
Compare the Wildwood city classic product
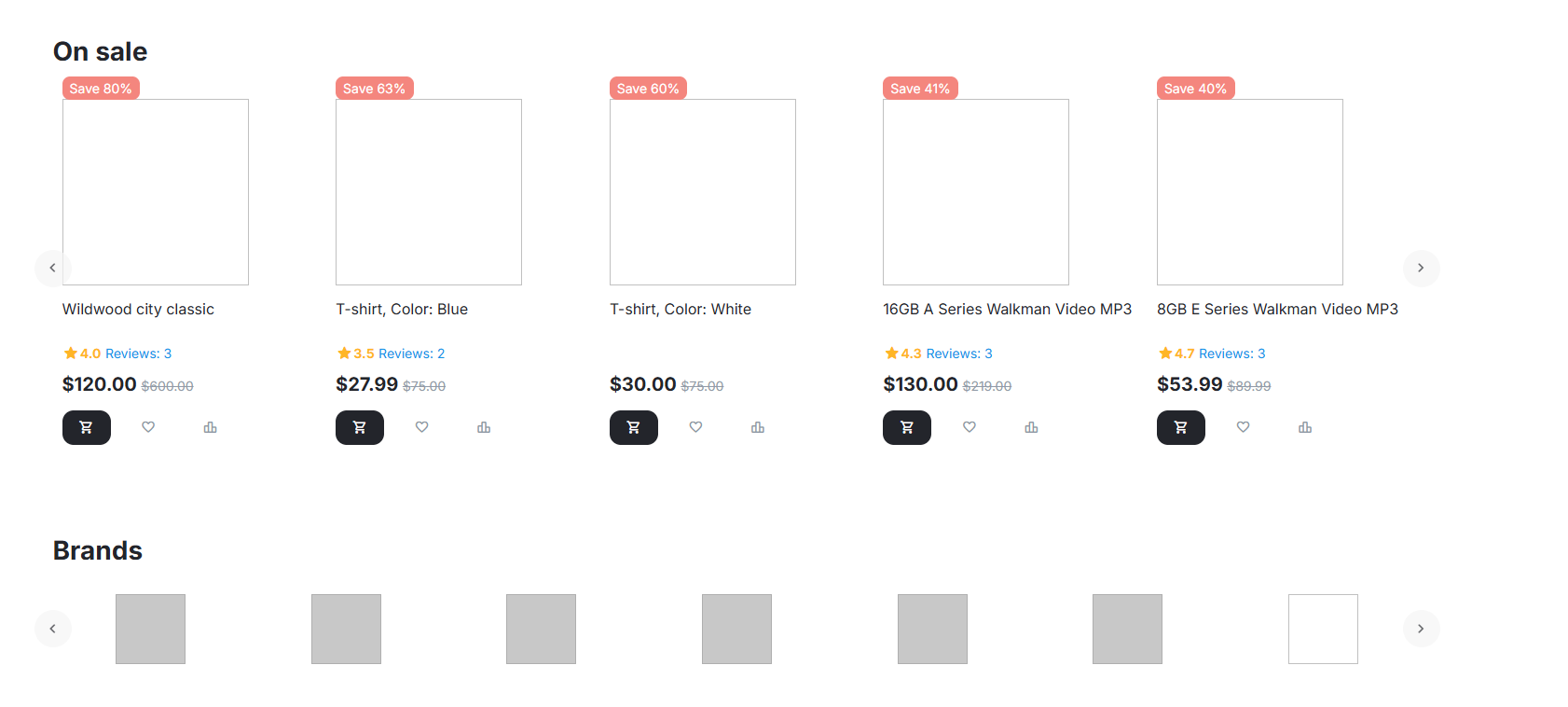(x=210, y=427)
